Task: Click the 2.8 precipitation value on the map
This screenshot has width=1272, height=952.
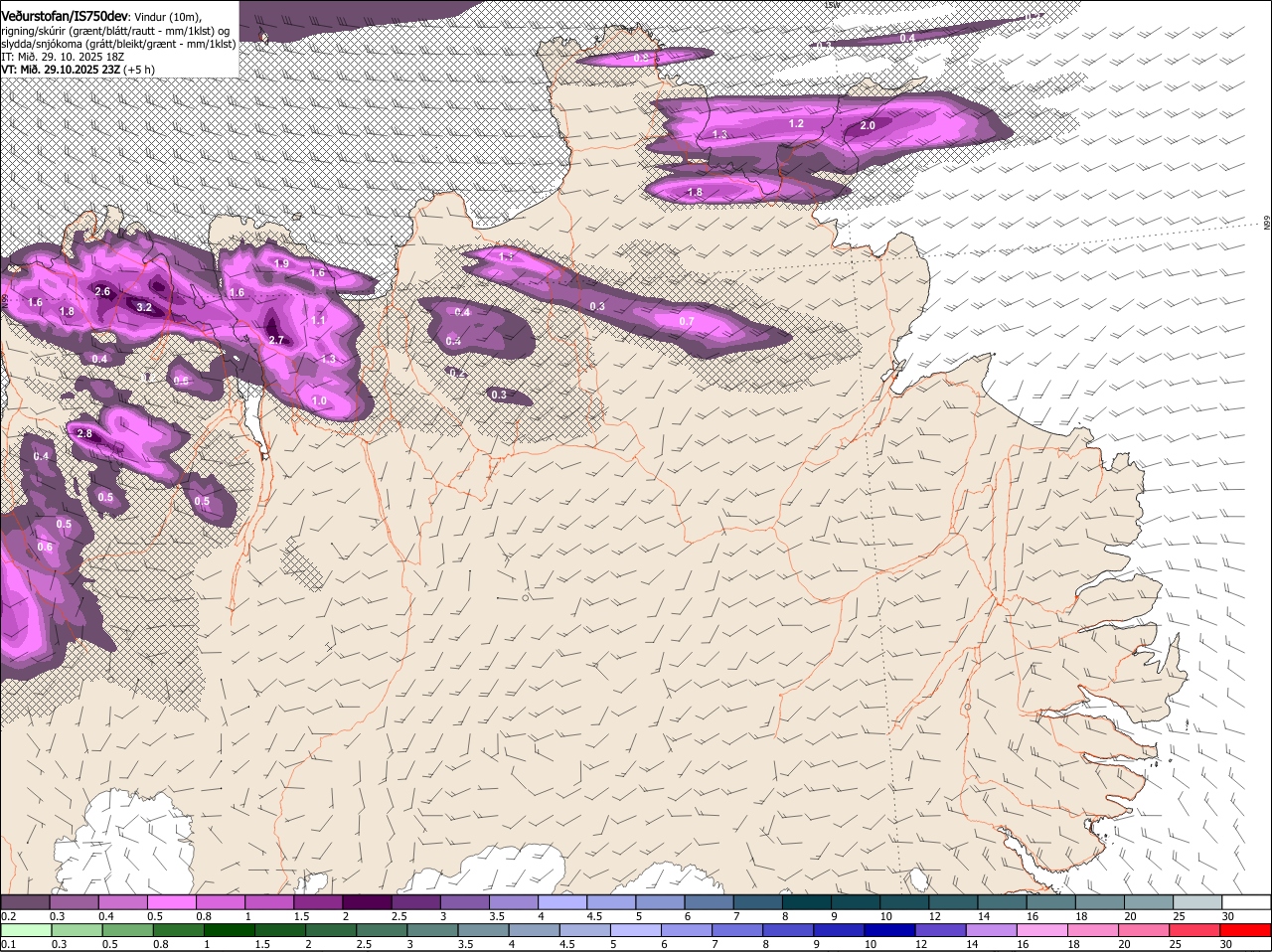Action: point(84,433)
